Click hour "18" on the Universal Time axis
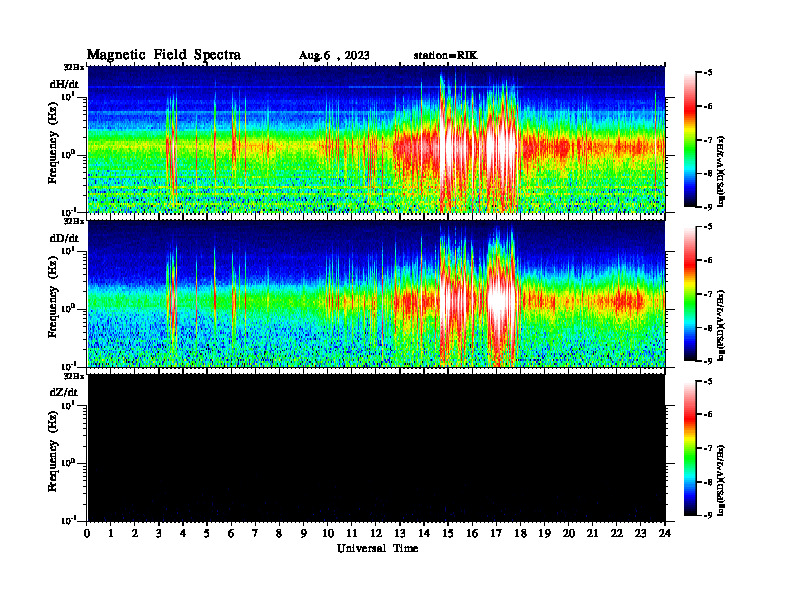792x612 pixels. coord(520,534)
